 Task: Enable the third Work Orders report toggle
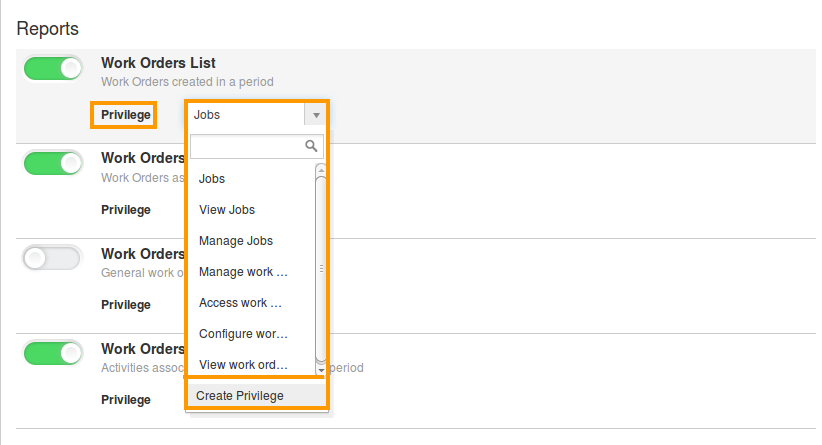(x=52, y=258)
